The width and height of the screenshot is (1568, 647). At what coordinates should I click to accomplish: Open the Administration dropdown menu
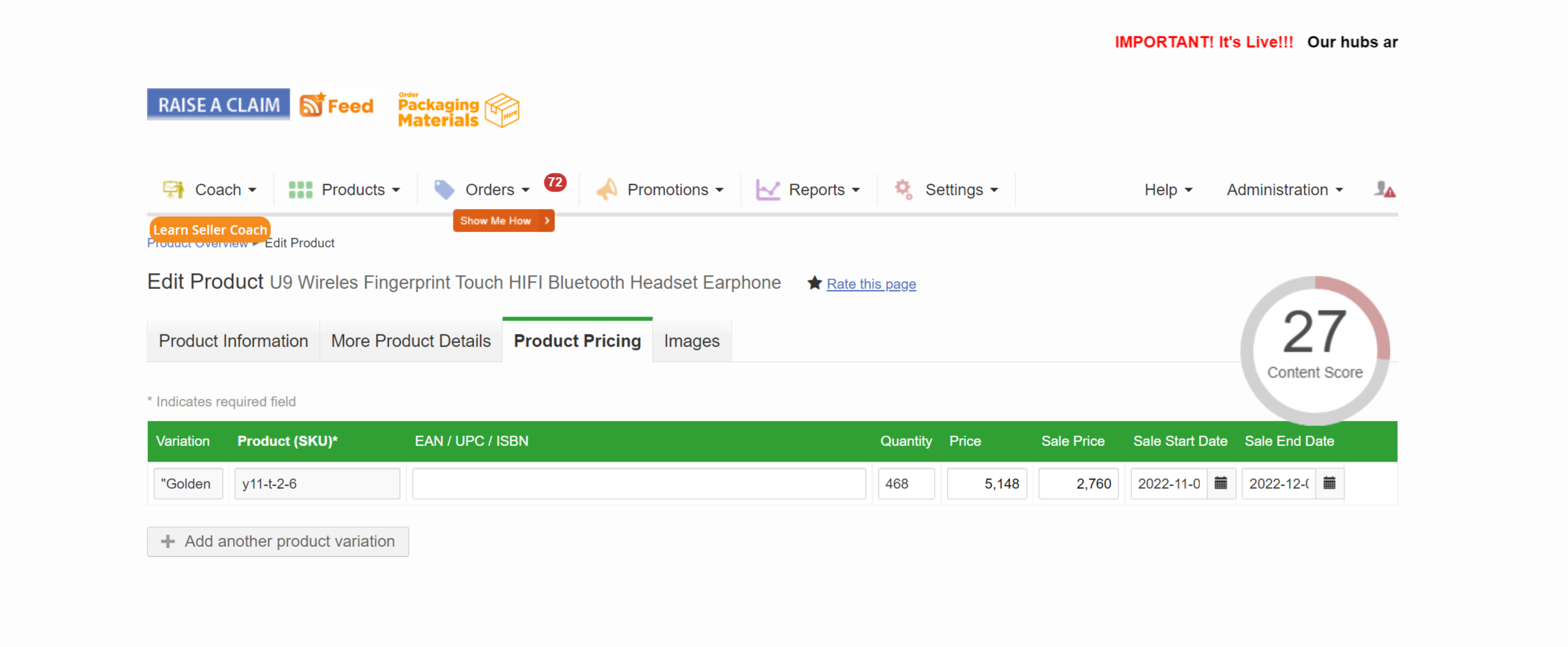(1284, 190)
